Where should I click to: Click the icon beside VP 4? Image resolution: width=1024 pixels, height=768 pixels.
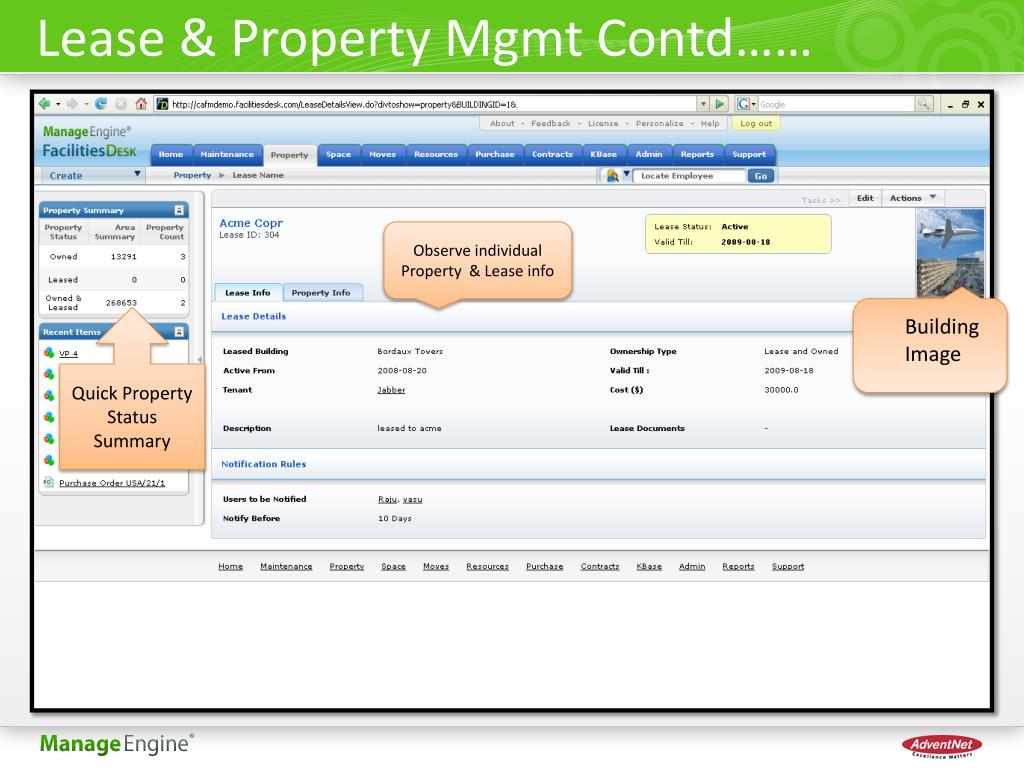(x=49, y=353)
